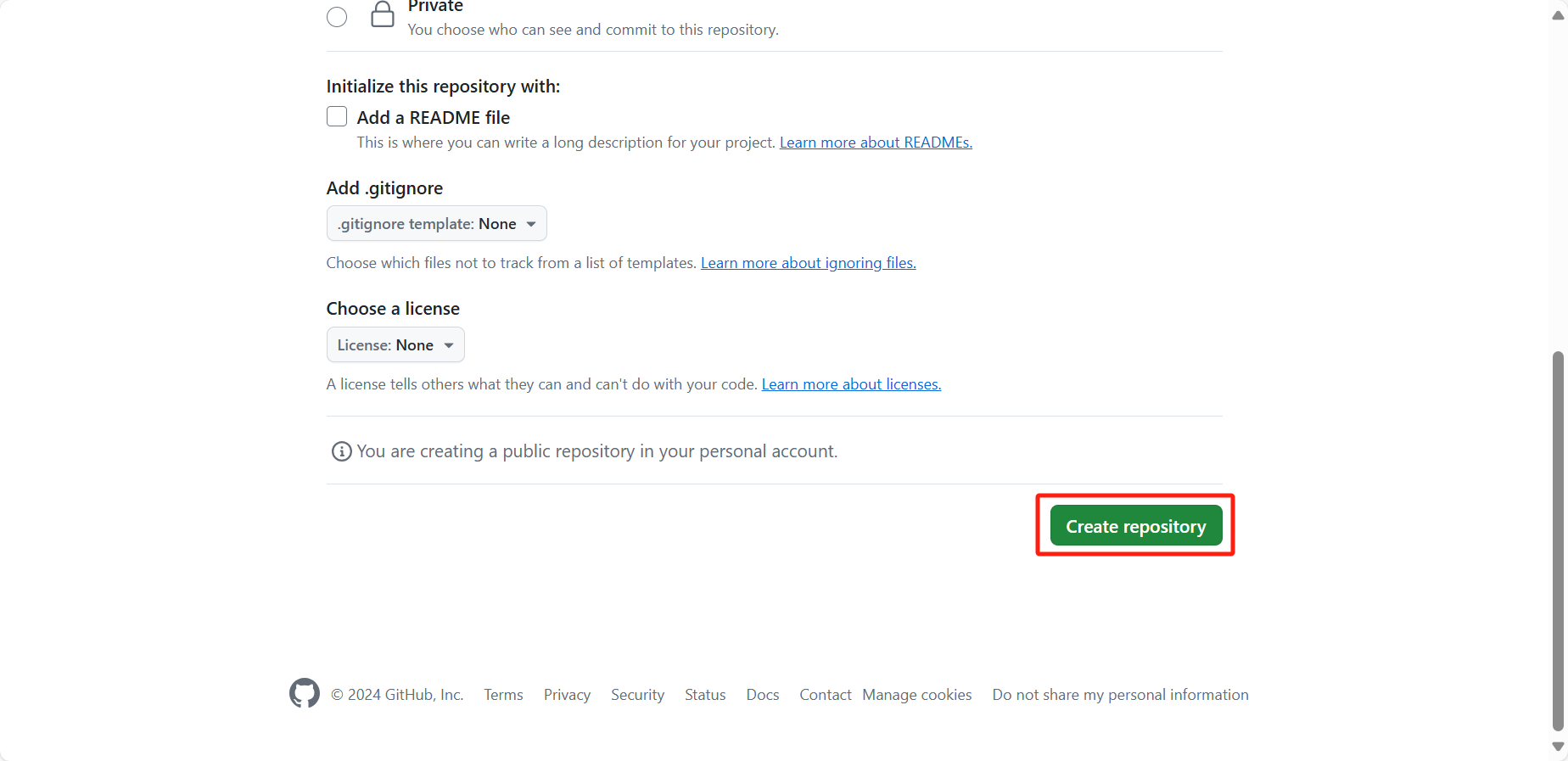Click Do not share my personal information
This screenshot has width=1568, height=761.
1120,695
